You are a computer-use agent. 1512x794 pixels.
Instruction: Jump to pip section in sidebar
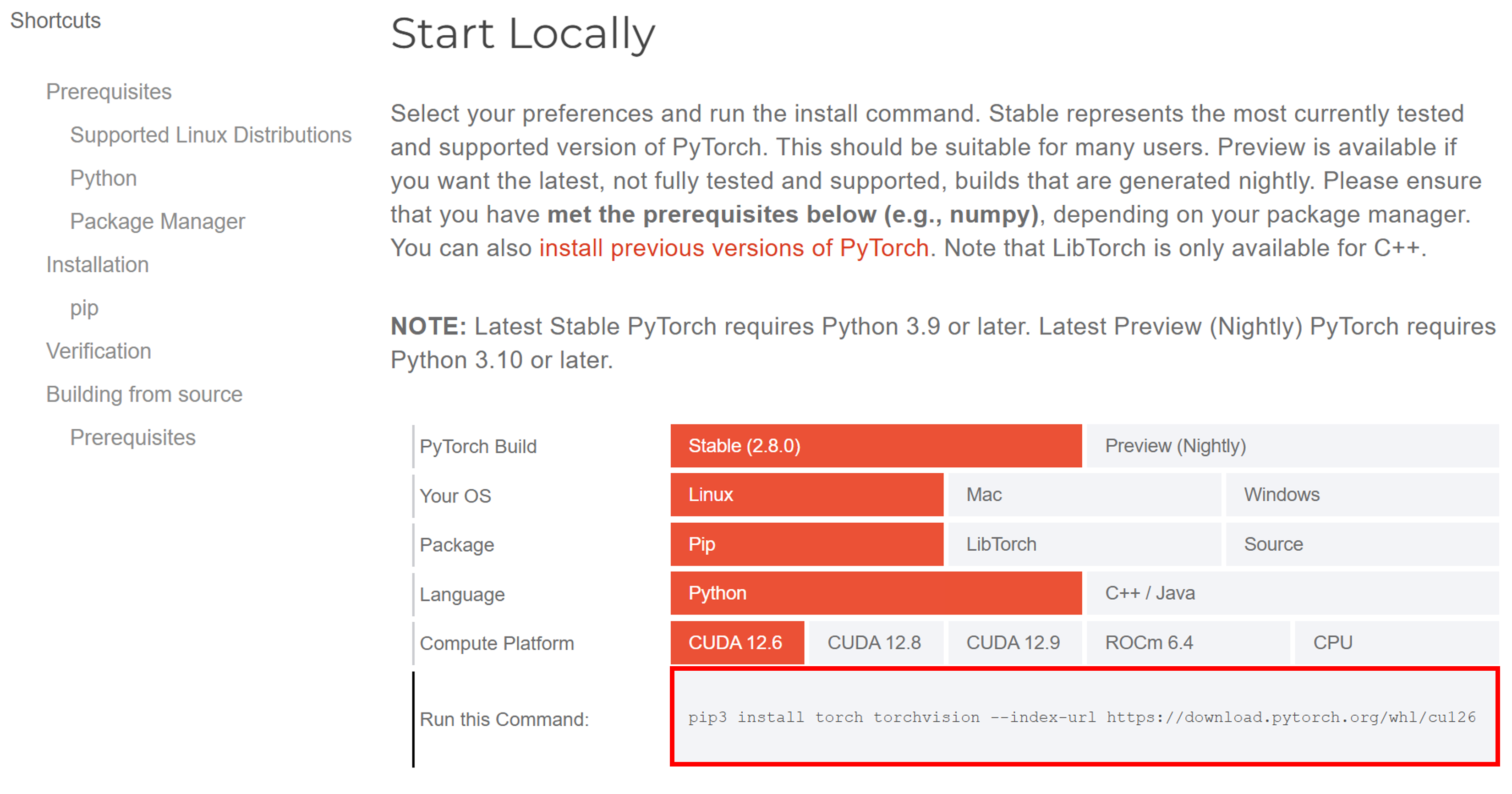[84, 308]
